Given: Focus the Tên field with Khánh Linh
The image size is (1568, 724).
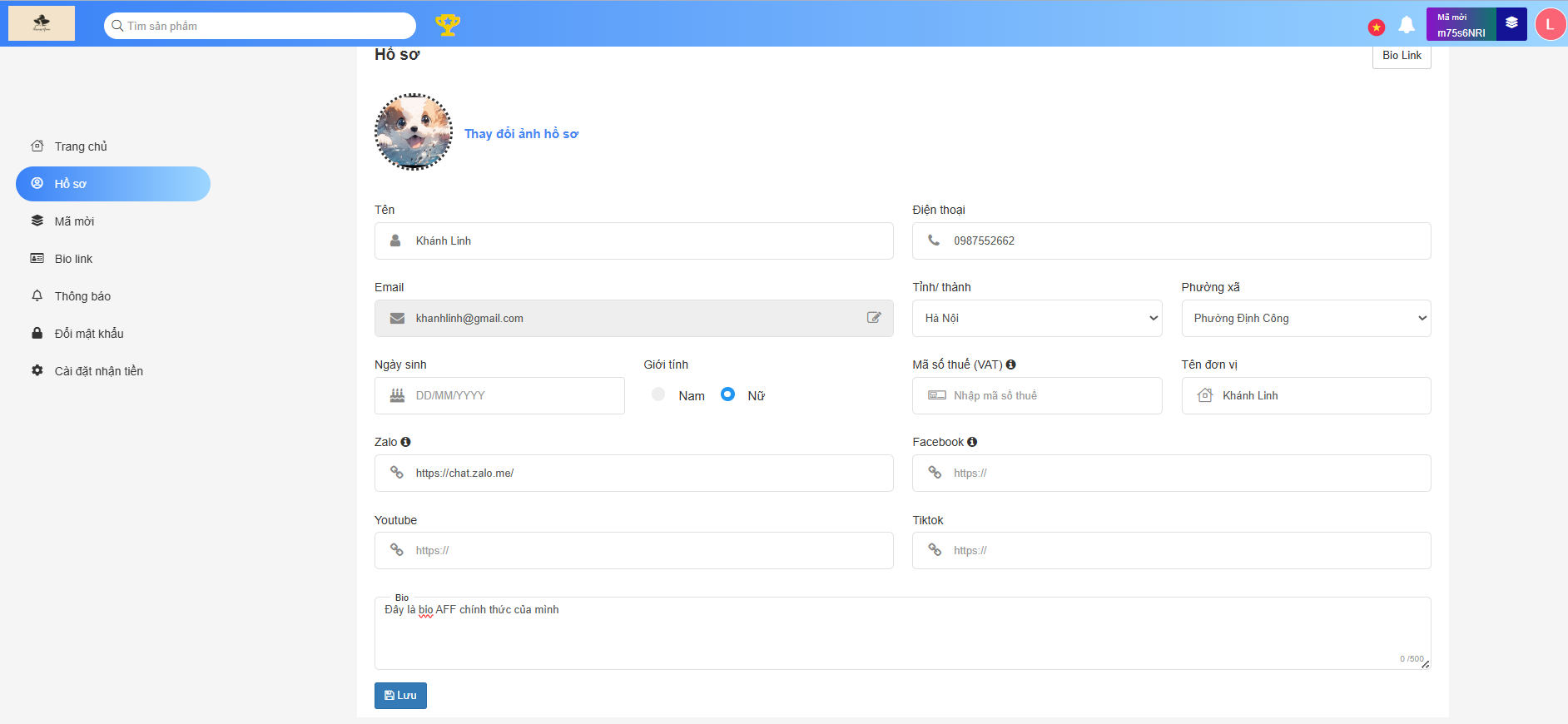Looking at the screenshot, I should coord(634,241).
